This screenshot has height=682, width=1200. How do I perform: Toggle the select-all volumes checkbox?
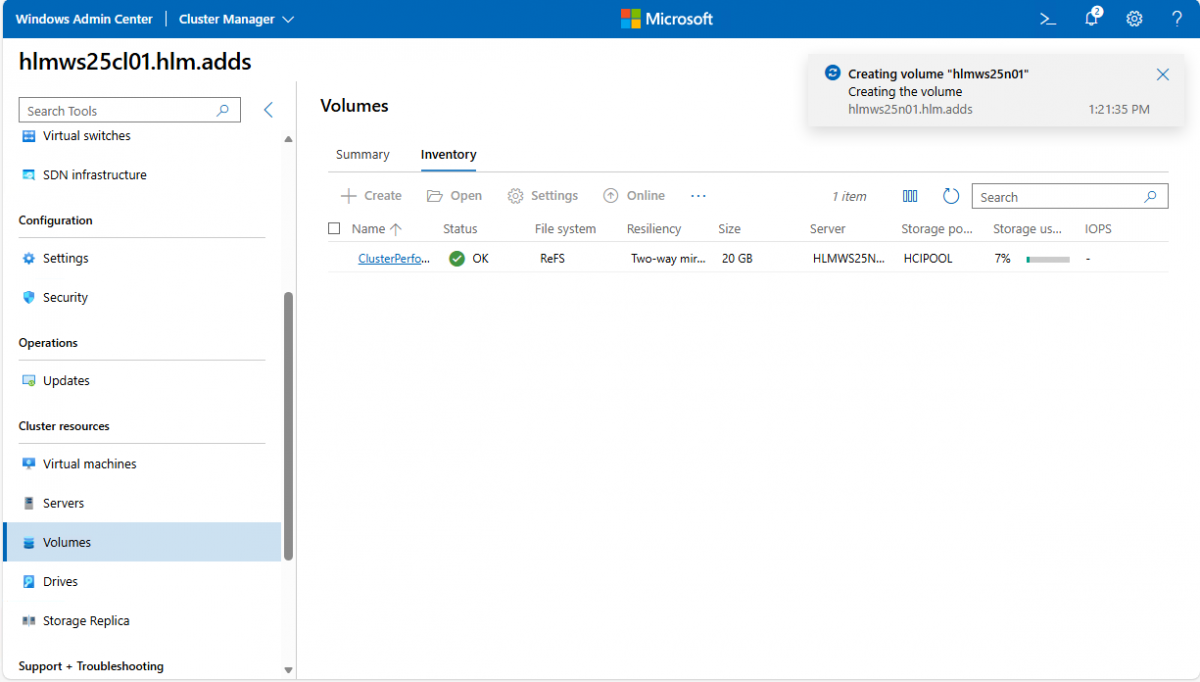[335, 229]
